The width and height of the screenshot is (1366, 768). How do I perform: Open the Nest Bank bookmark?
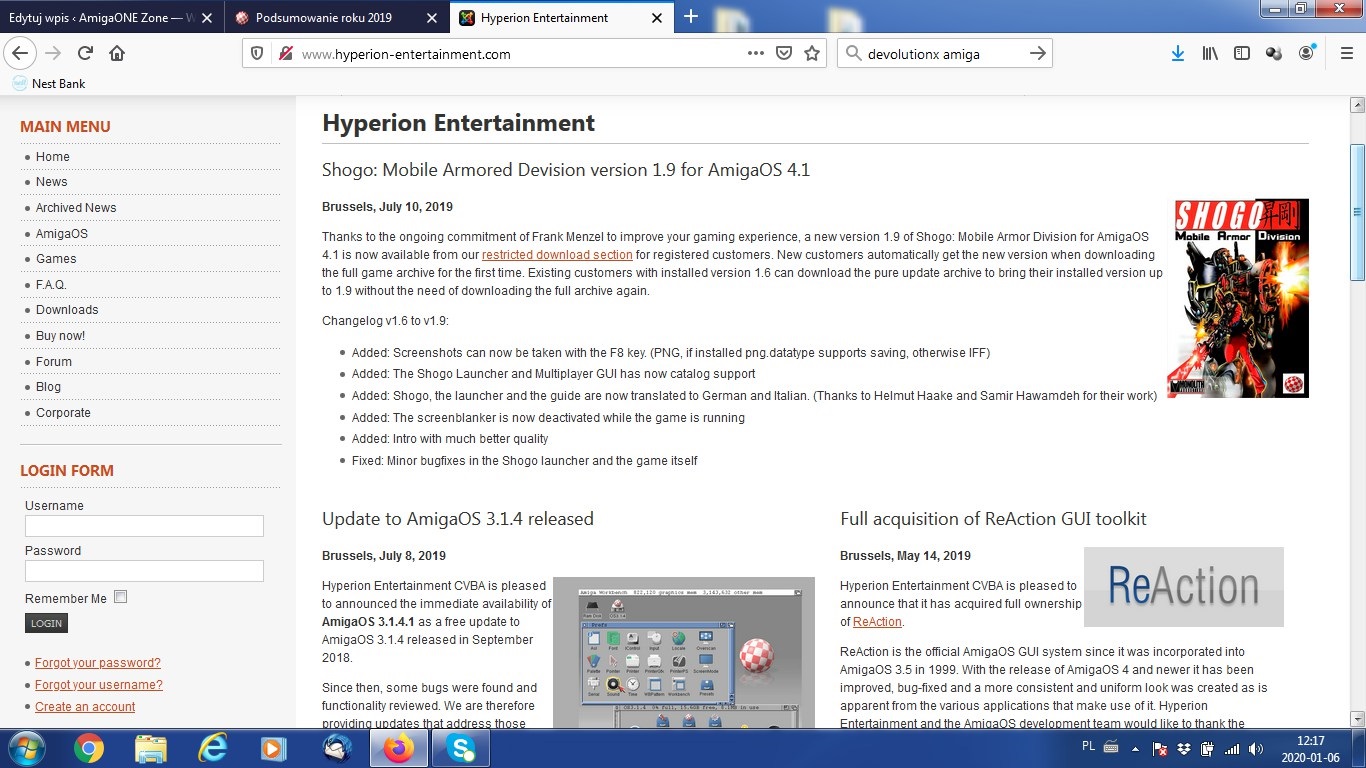coord(49,84)
